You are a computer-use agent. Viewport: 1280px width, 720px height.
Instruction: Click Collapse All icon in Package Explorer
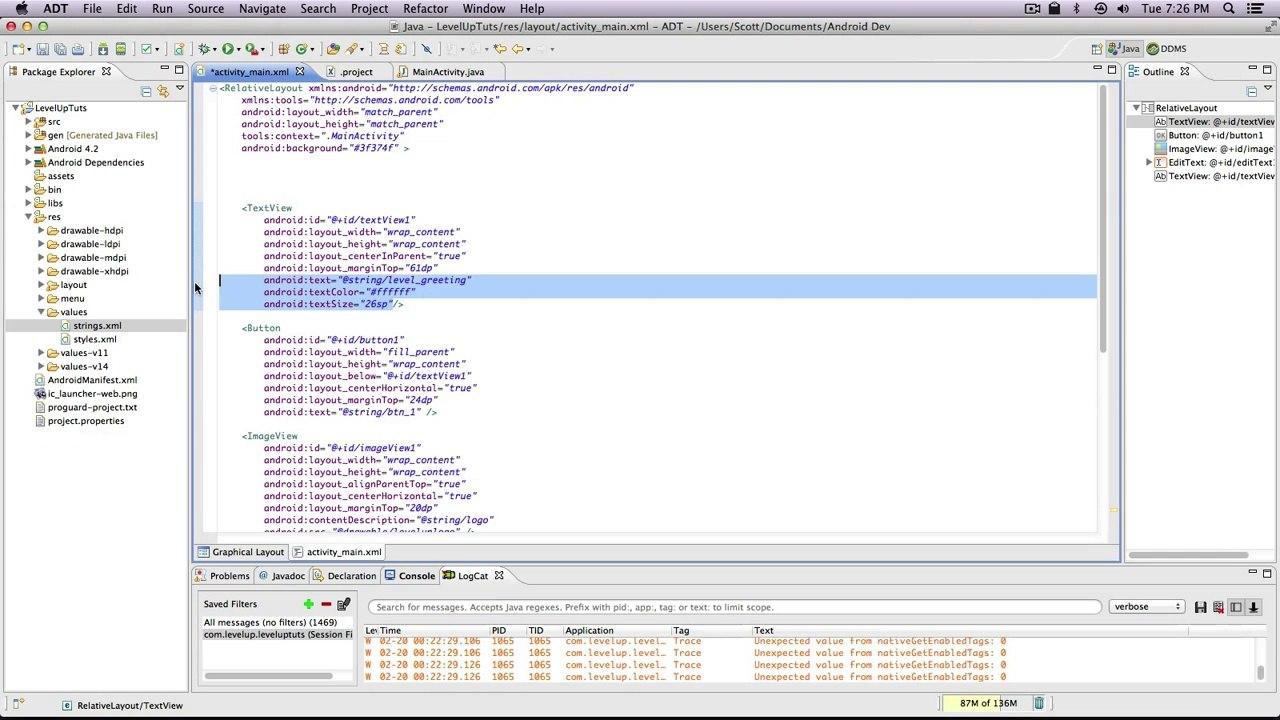coord(146,91)
